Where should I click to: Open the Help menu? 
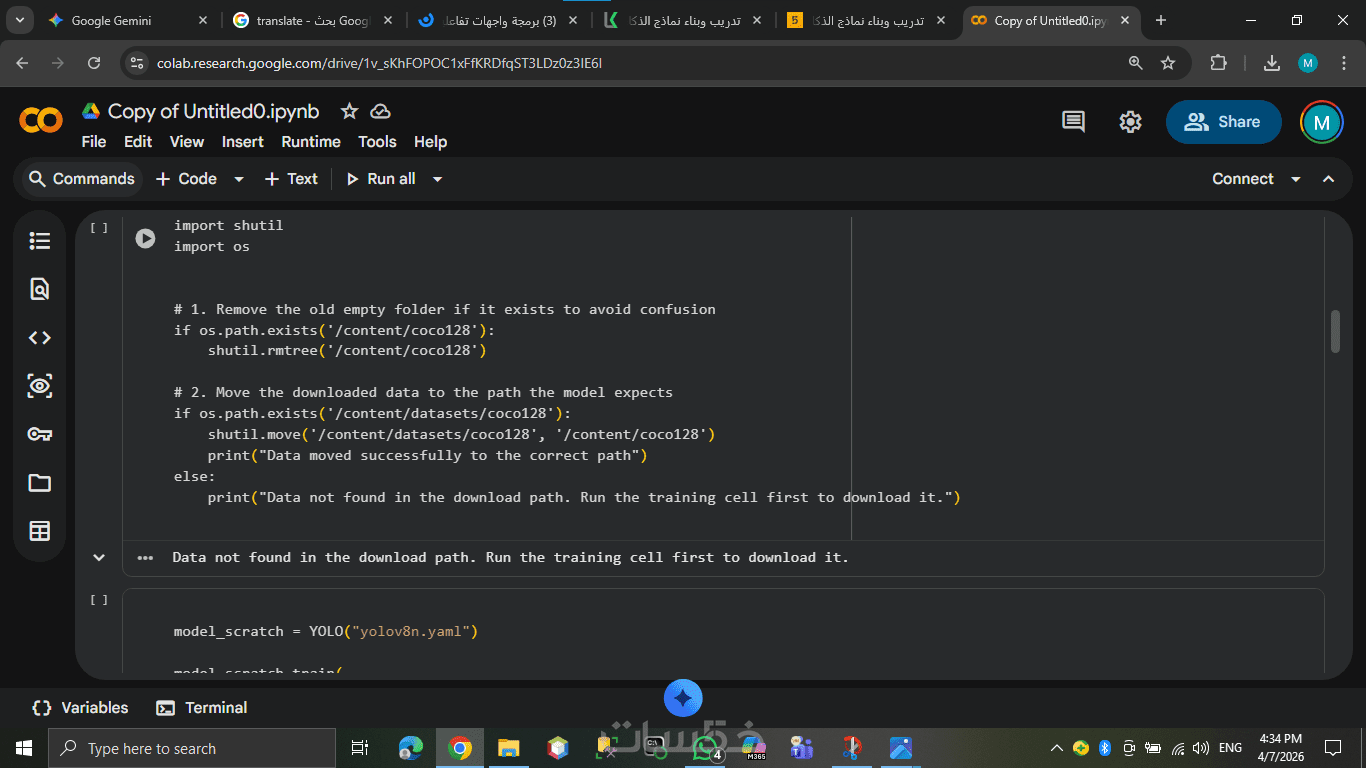tap(431, 142)
